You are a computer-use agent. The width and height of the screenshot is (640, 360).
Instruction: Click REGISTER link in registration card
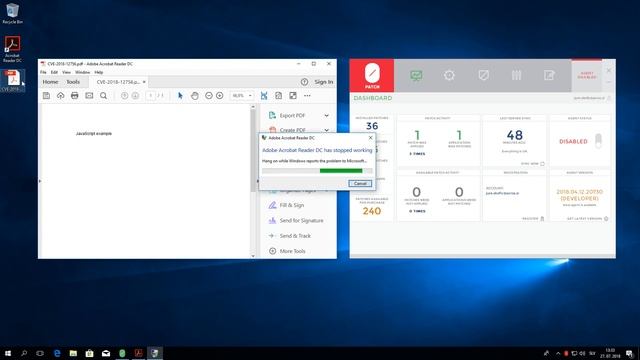click(533, 219)
